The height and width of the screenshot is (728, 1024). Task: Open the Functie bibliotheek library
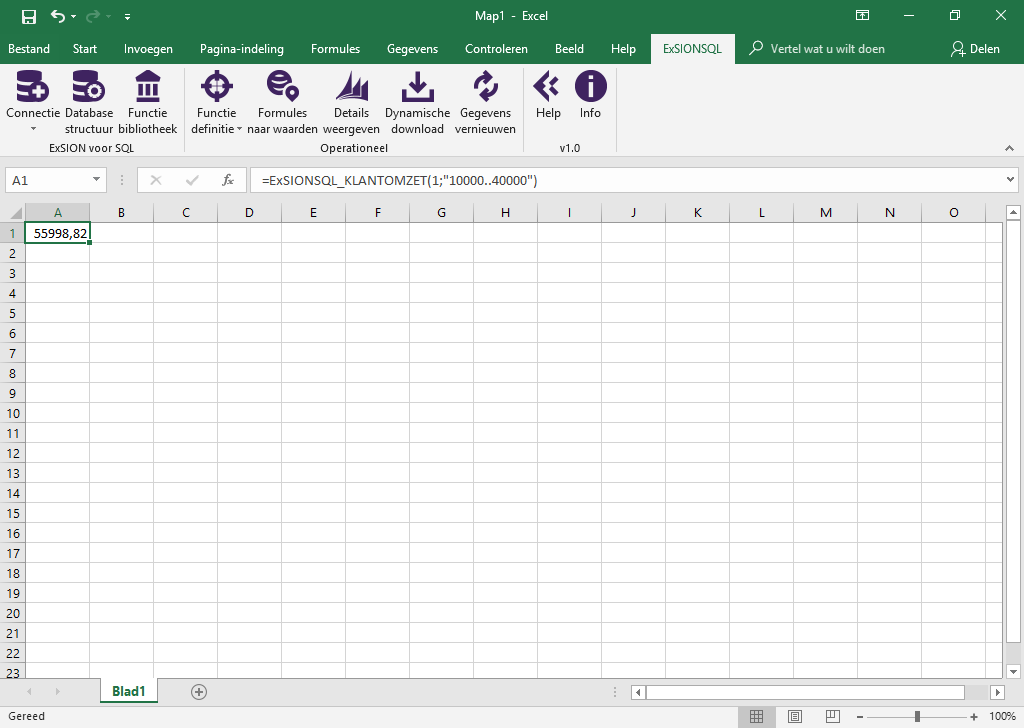148,102
